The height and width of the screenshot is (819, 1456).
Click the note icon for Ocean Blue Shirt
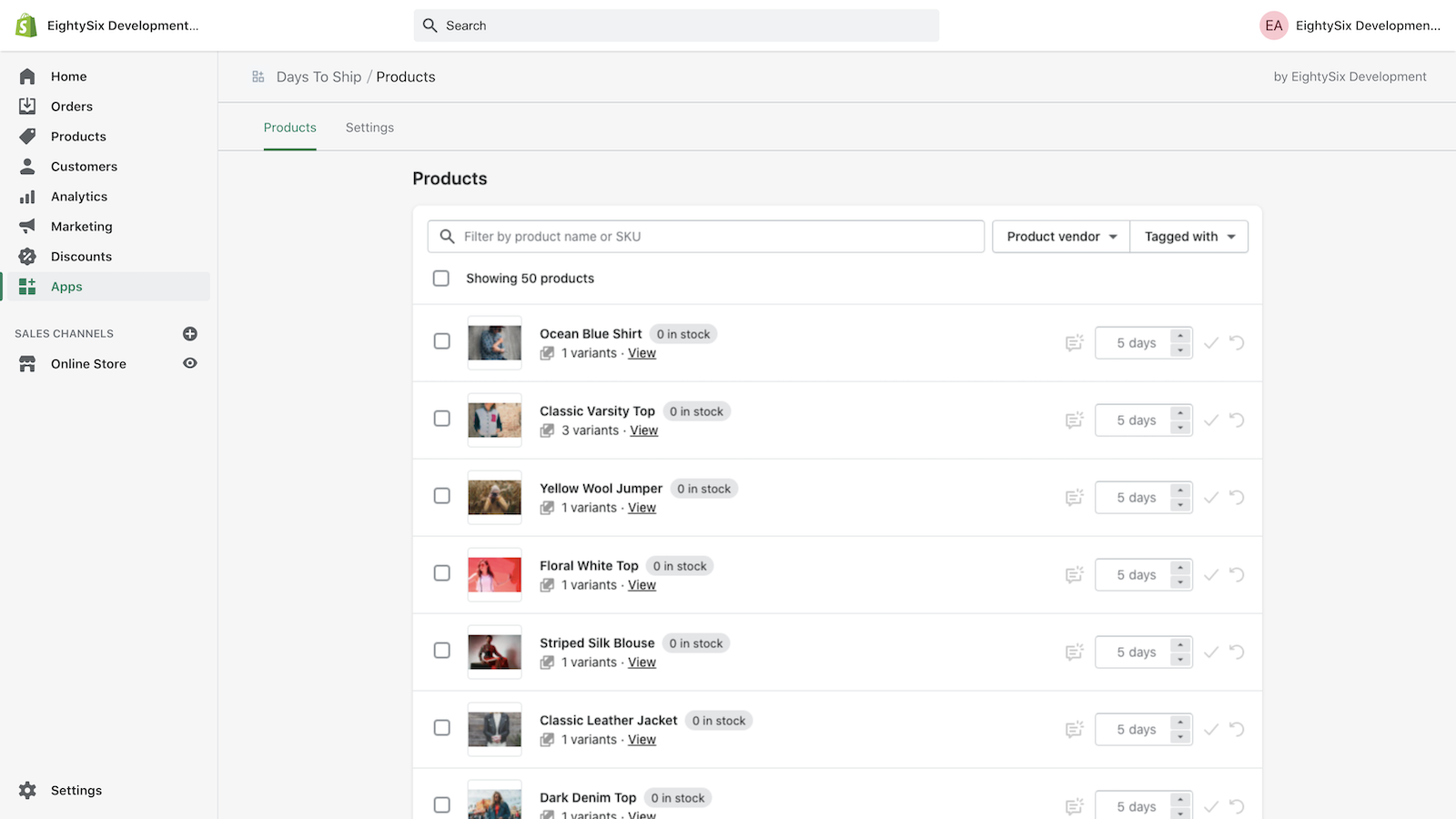point(1075,343)
